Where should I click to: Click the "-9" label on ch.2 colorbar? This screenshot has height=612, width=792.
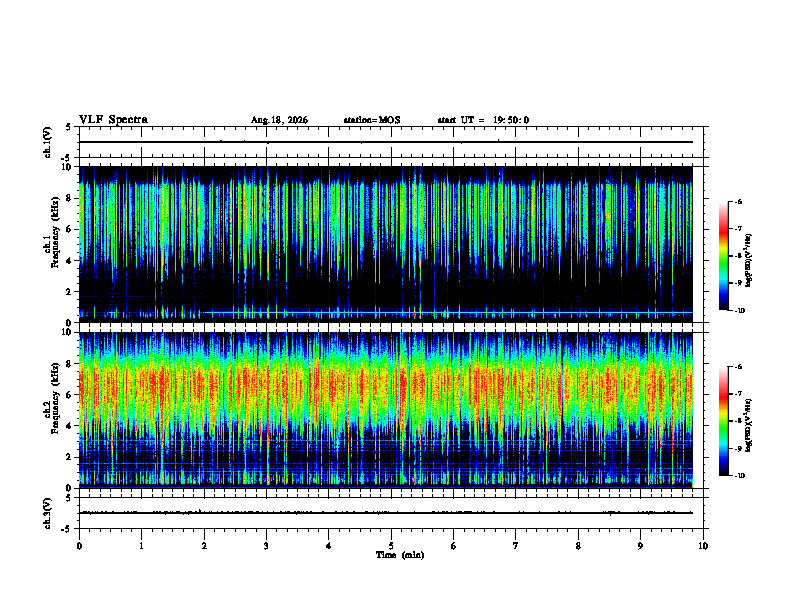click(x=739, y=448)
